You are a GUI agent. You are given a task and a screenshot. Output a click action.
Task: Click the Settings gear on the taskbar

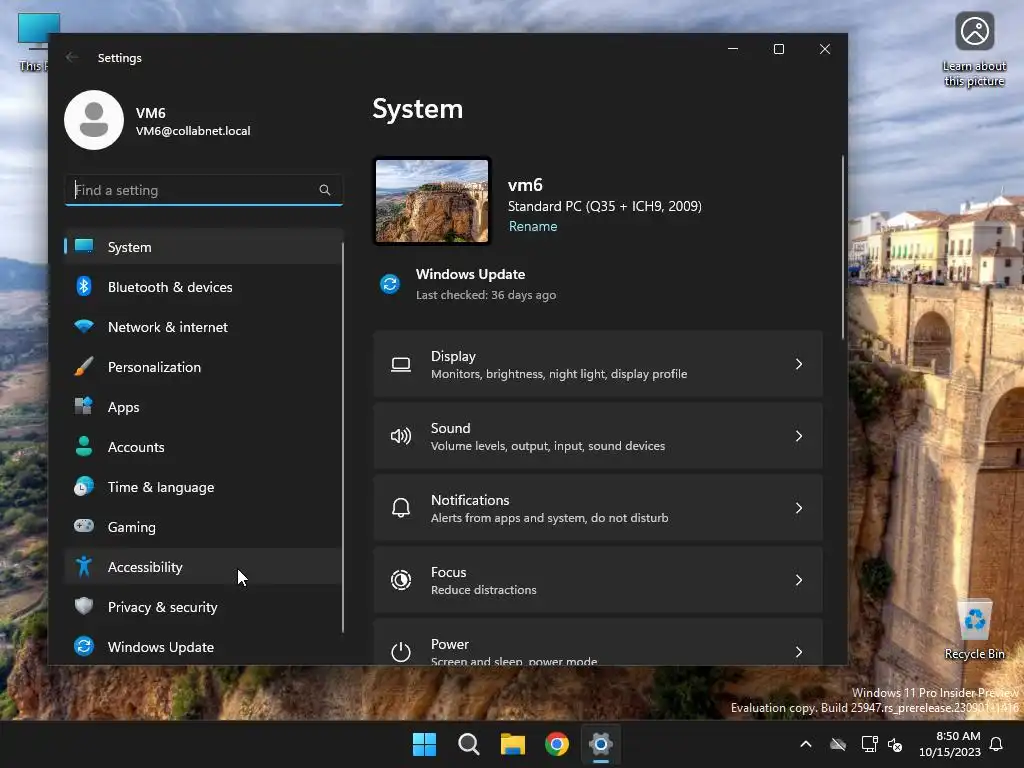601,744
